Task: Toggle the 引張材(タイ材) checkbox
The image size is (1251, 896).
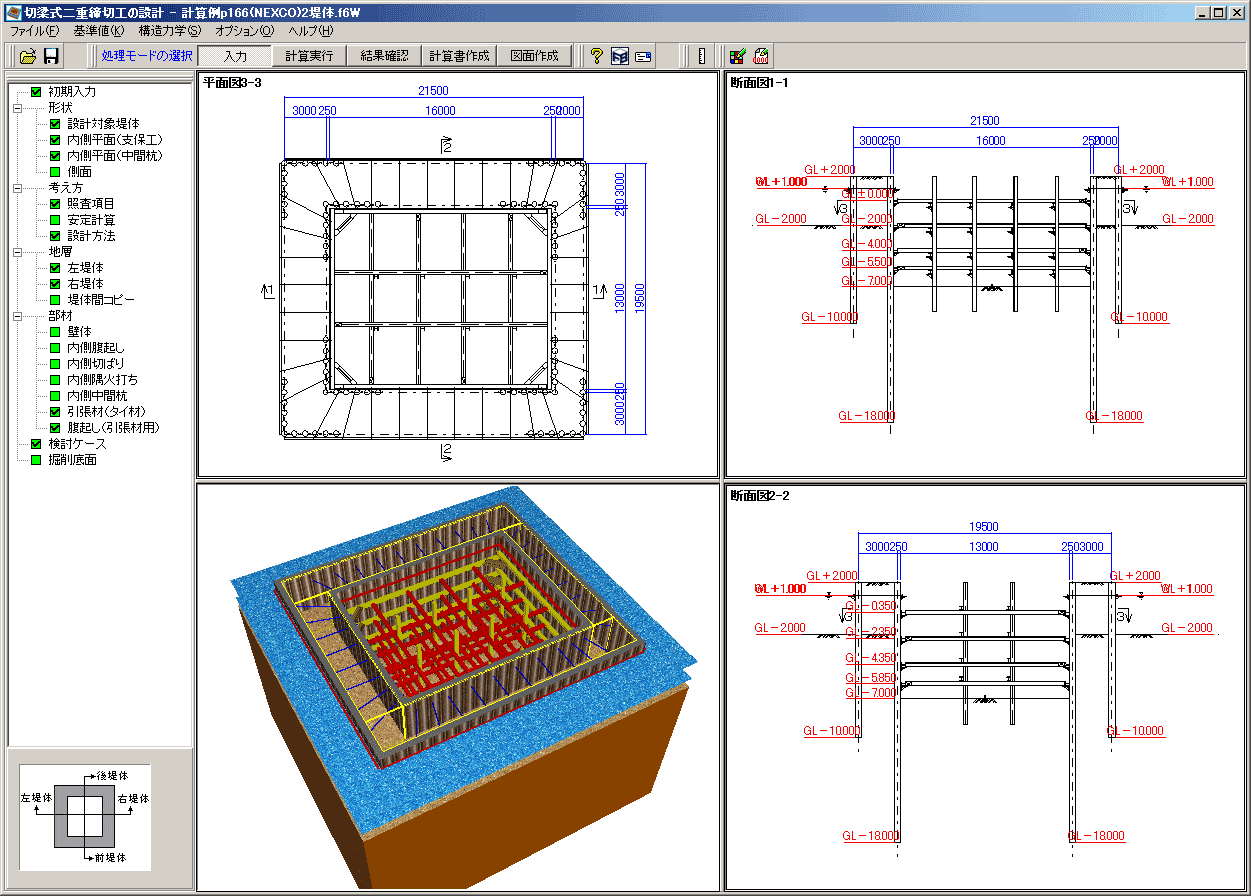Action: click(55, 412)
